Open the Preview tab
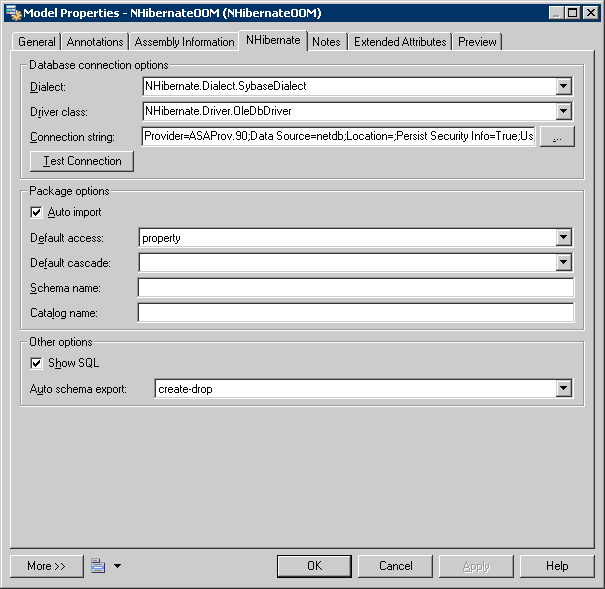The width and height of the screenshot is (605, 589). tap(477, 42)
